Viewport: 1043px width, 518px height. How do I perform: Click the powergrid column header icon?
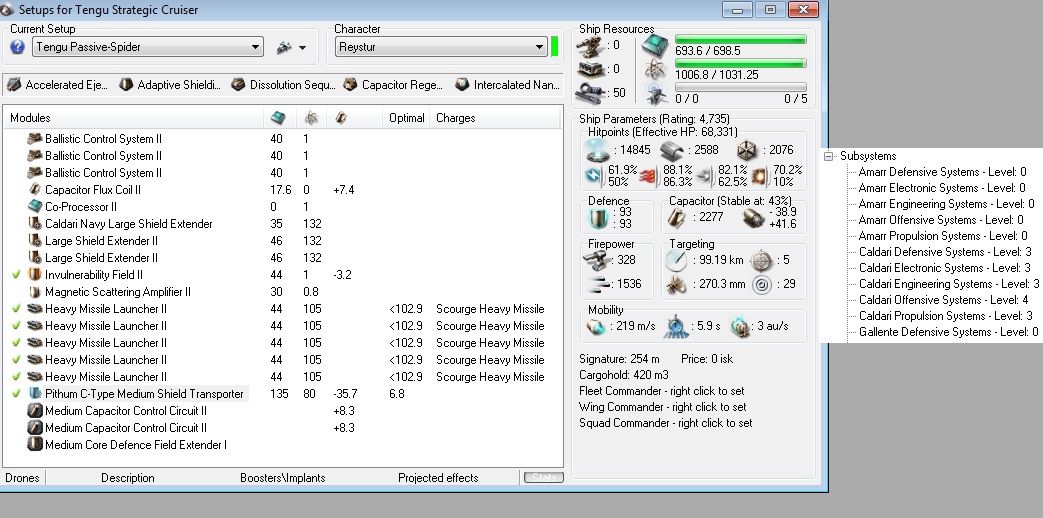click(310, 118)
